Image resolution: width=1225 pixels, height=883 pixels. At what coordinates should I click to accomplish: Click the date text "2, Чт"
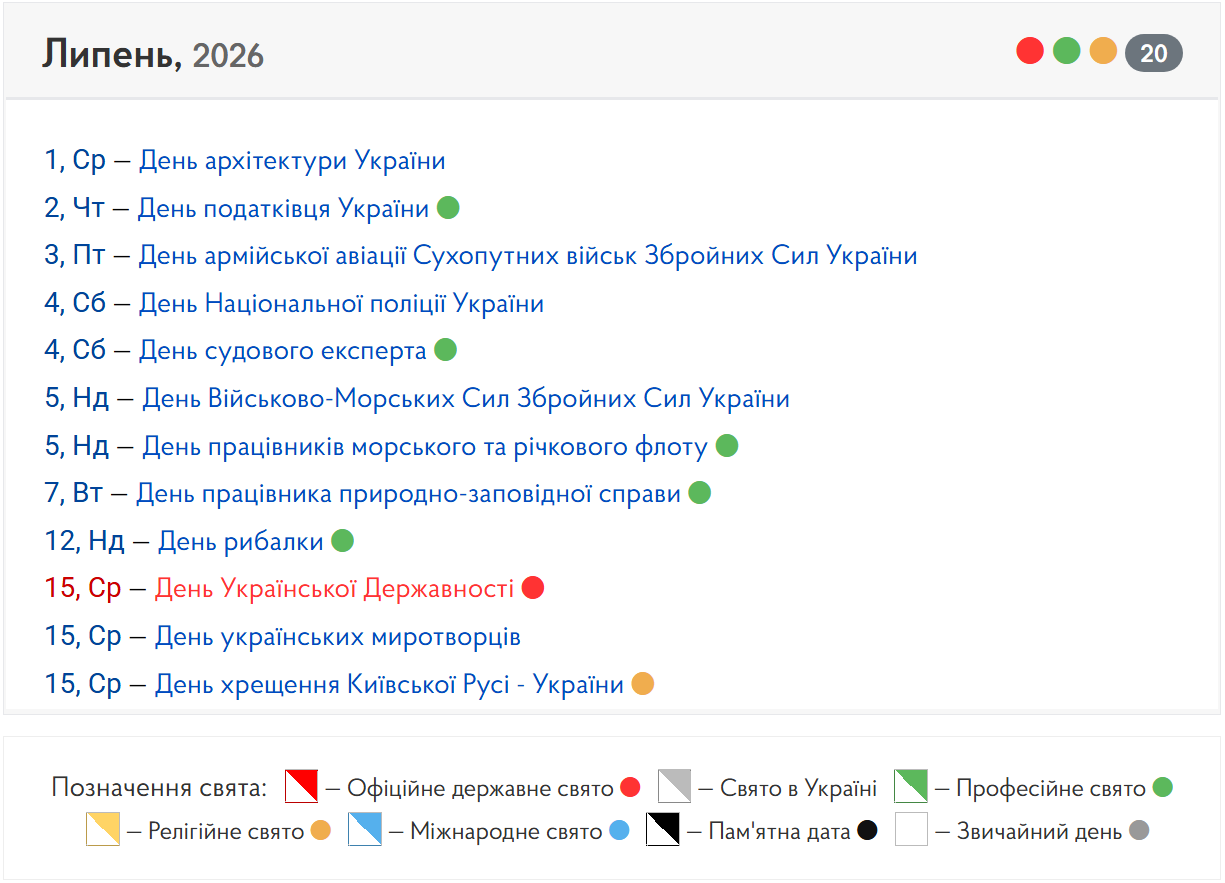[74, 209]
